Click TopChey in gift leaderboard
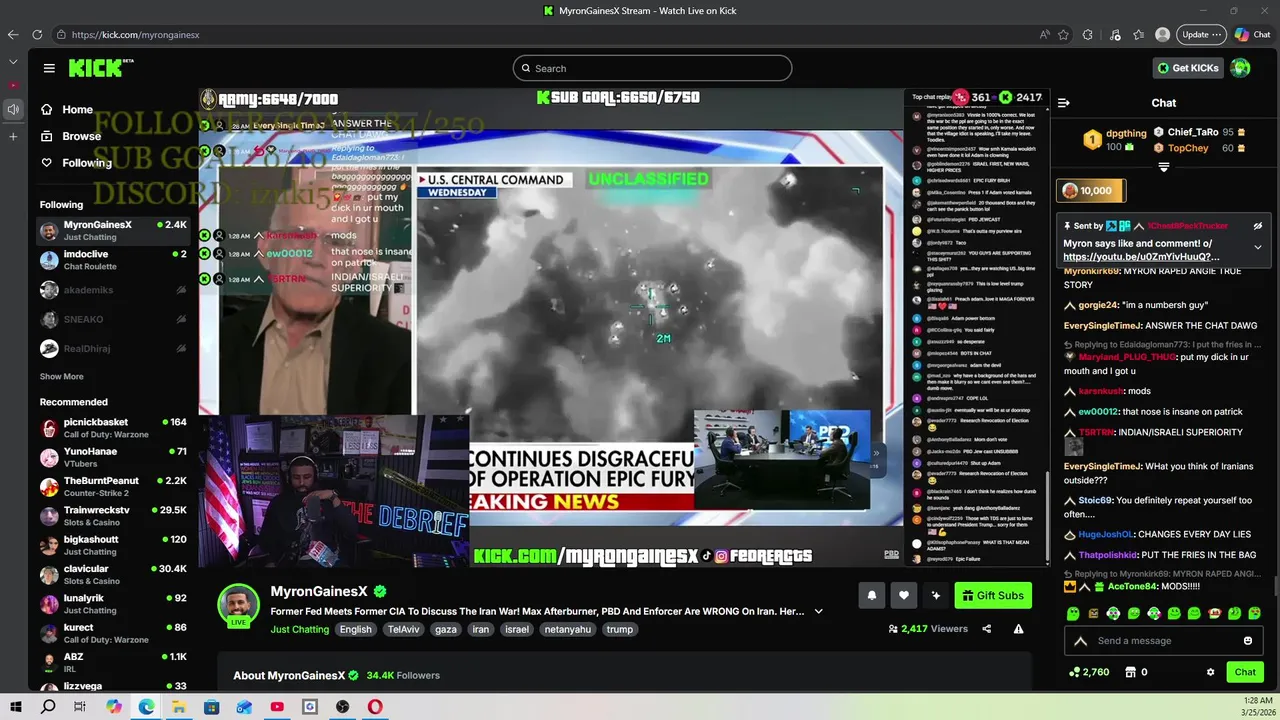1280x720 pixels. point(1188,148)
